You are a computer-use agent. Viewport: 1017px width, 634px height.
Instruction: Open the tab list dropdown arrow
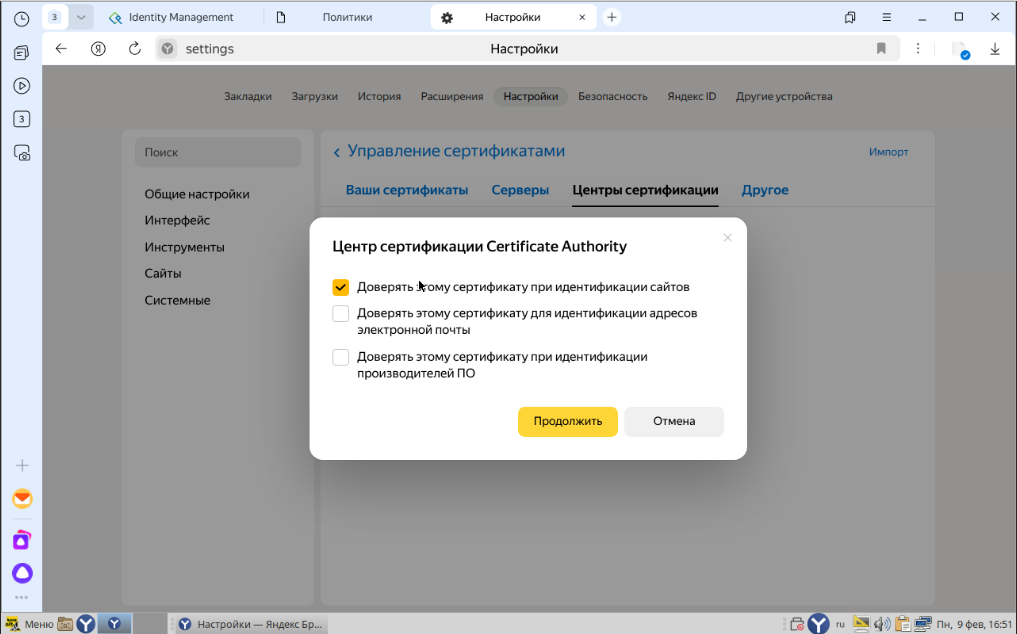(x=82, y=16)
